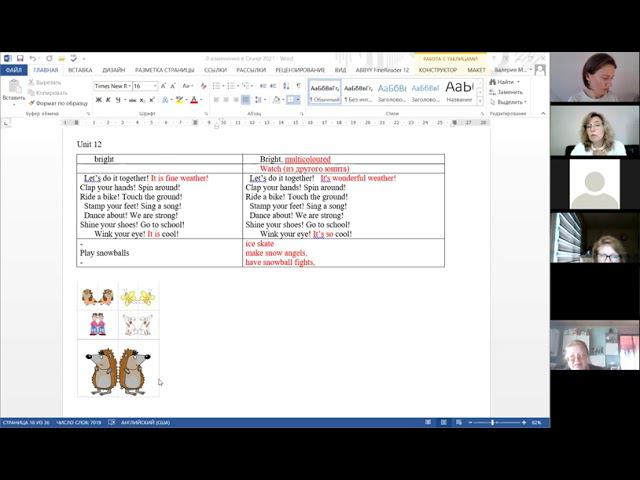Image resolution: width=640 pixels, height=480 pixels.
Task: Click the Redo icon in the quick access toolbar
Action: pyautogui.click(x=49, y=59)
